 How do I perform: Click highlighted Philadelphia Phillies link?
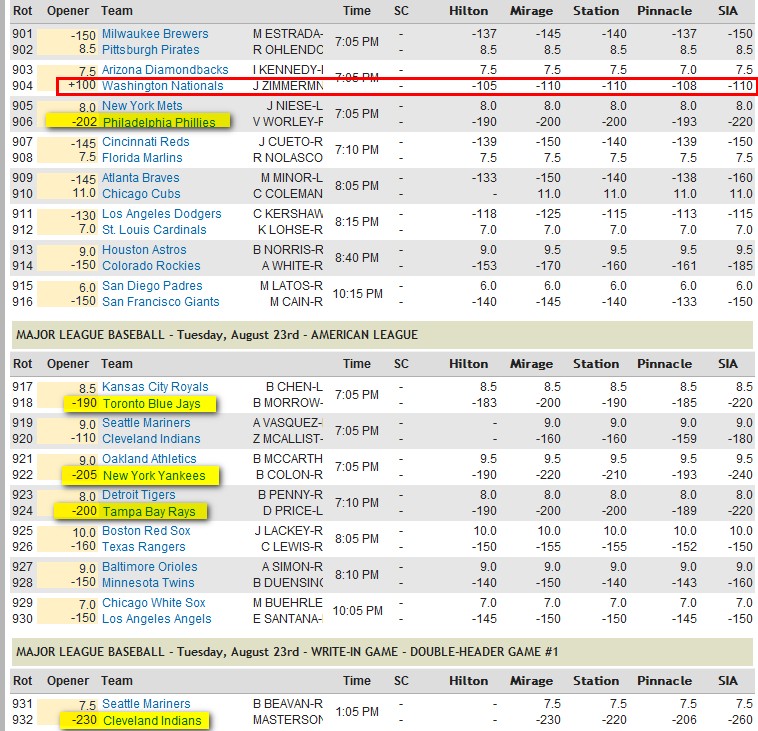pos(159,122)
